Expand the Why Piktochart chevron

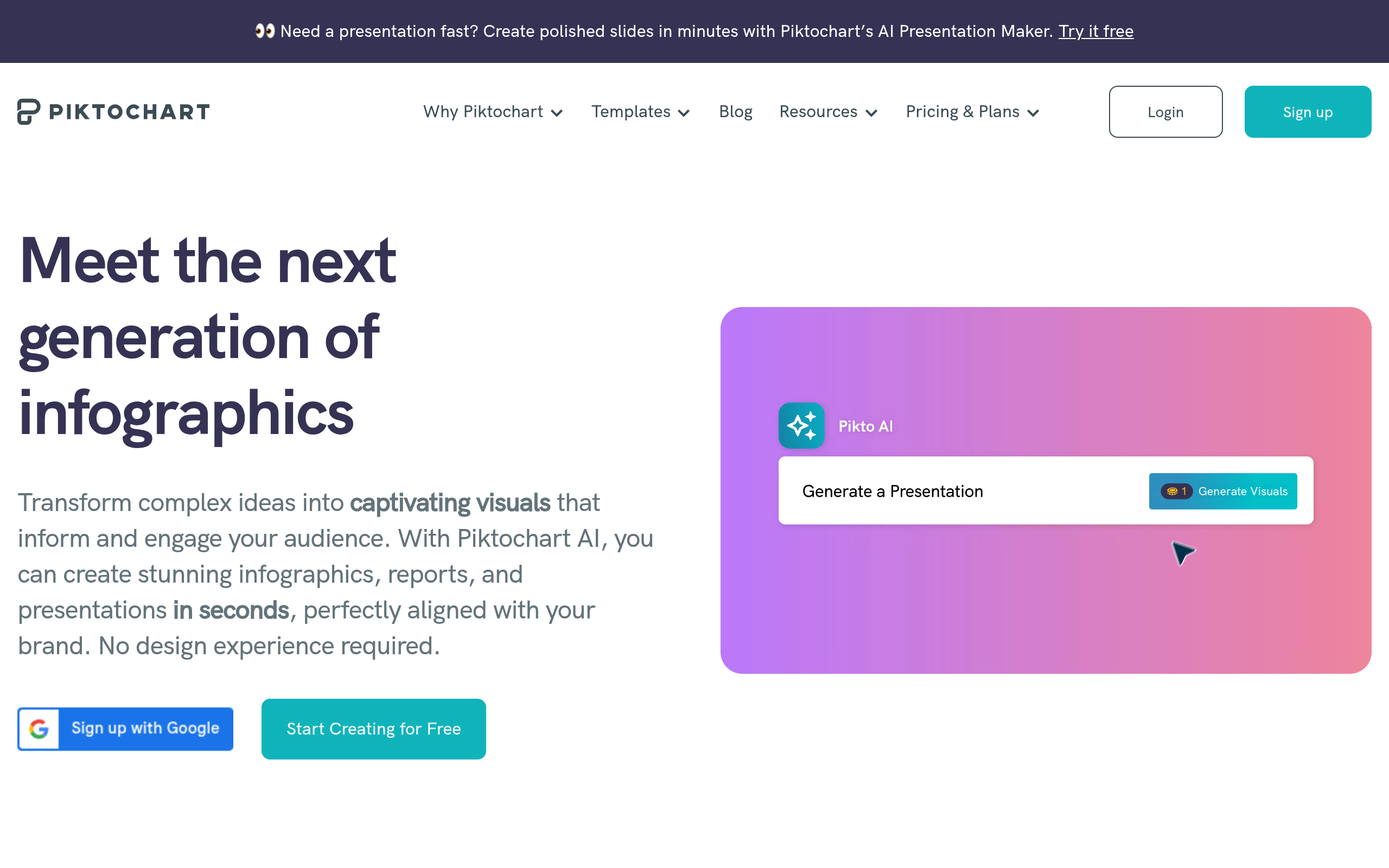click(557, 113)
